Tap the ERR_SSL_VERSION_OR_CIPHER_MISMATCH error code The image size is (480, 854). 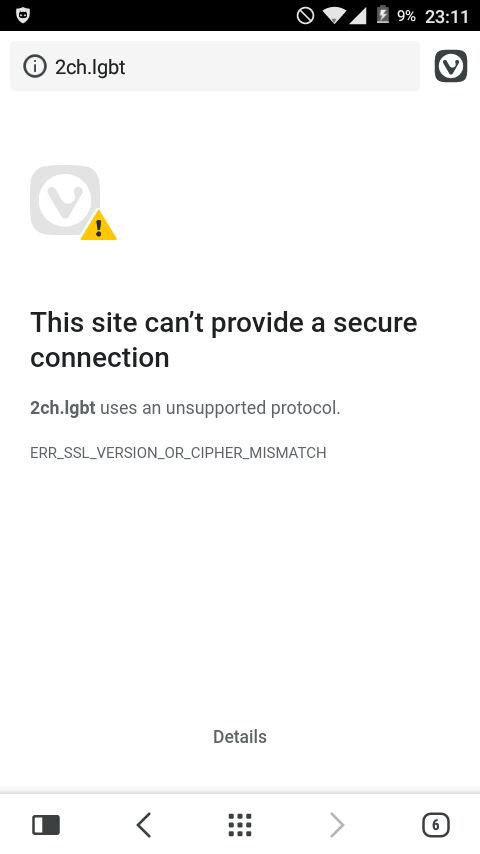[178, 453]
